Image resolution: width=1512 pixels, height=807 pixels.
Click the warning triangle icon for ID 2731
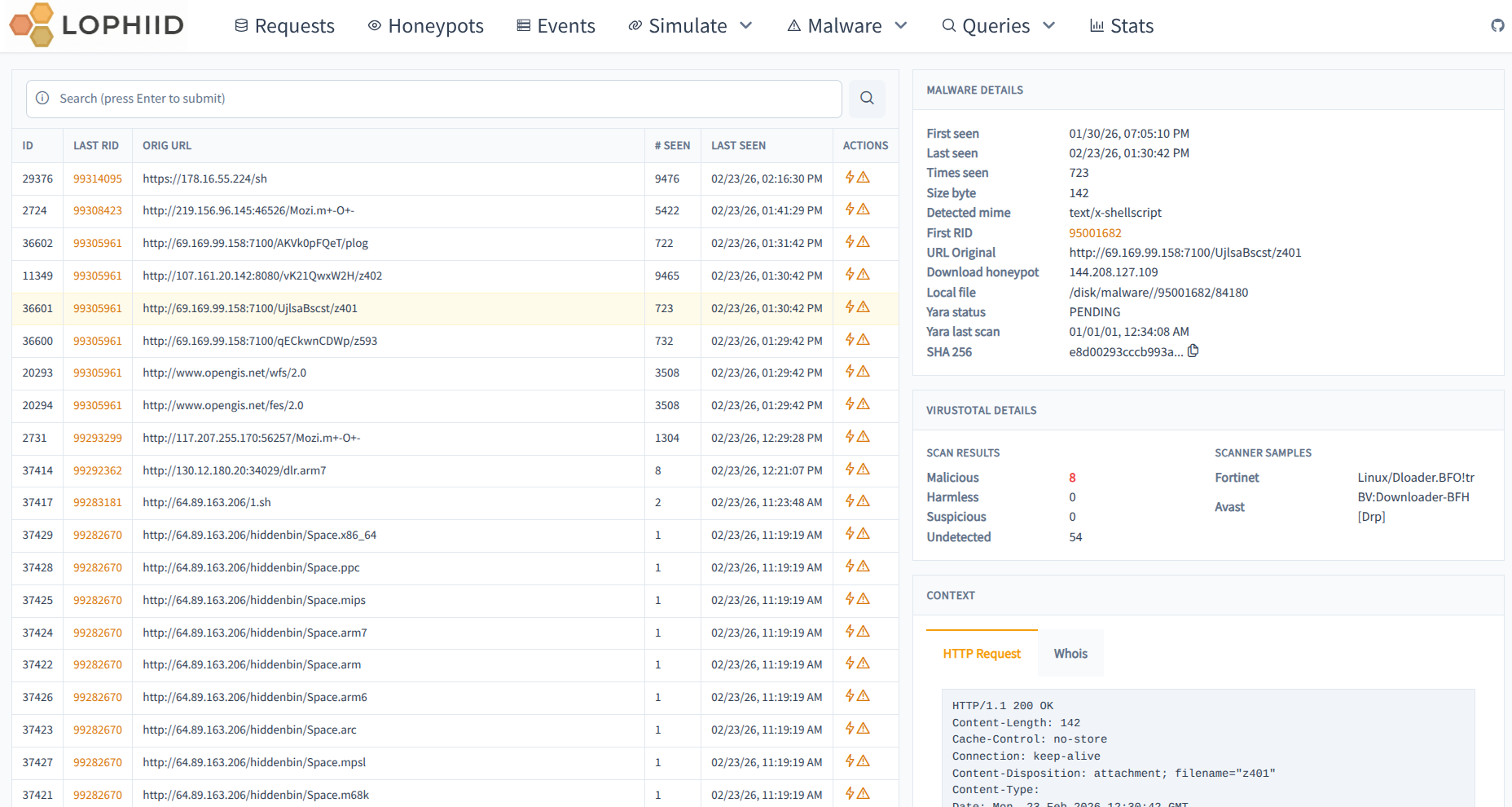(x=864, y=436)
